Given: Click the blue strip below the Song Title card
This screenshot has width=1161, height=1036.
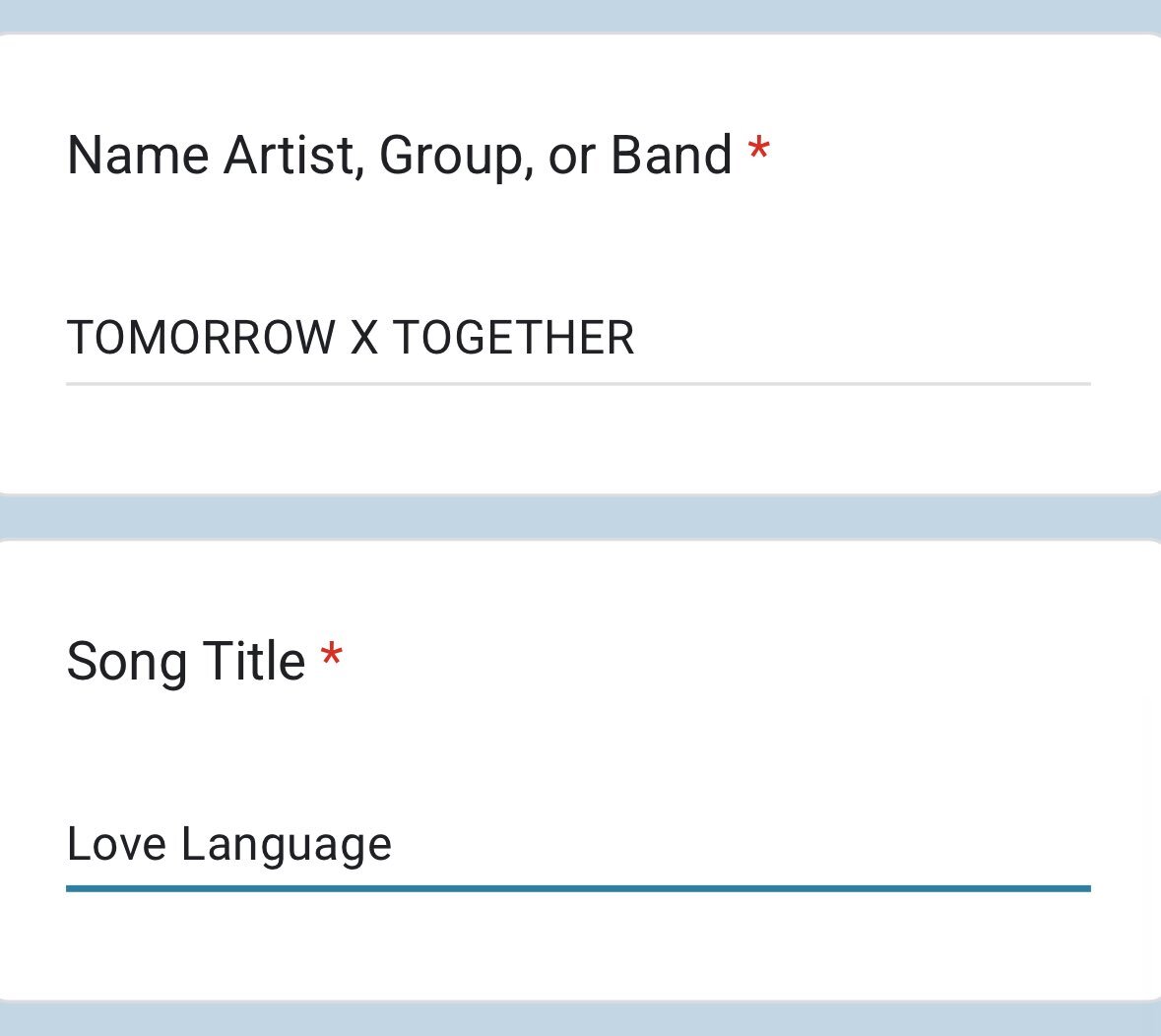Looking at the screenshot, I should click(581, 1019).
